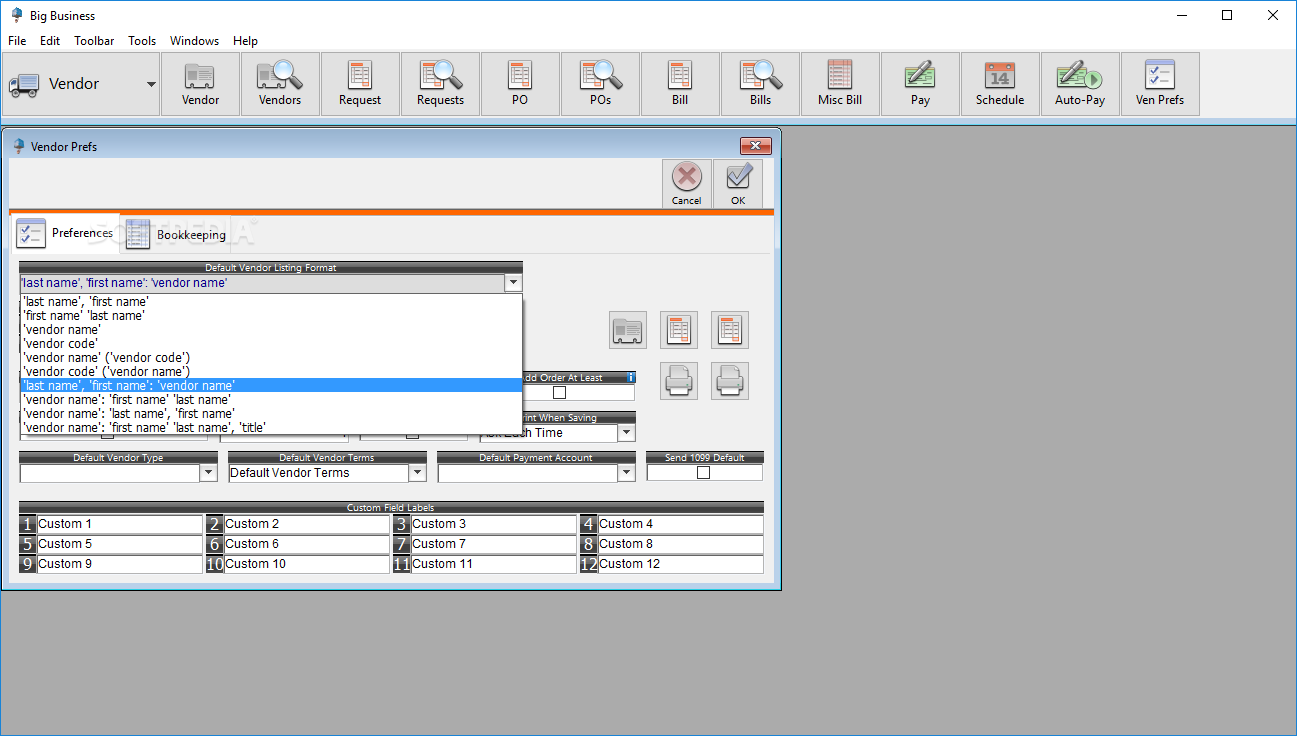Open the Vendors search list icon
1297x736 pixels.
(280, 84)
